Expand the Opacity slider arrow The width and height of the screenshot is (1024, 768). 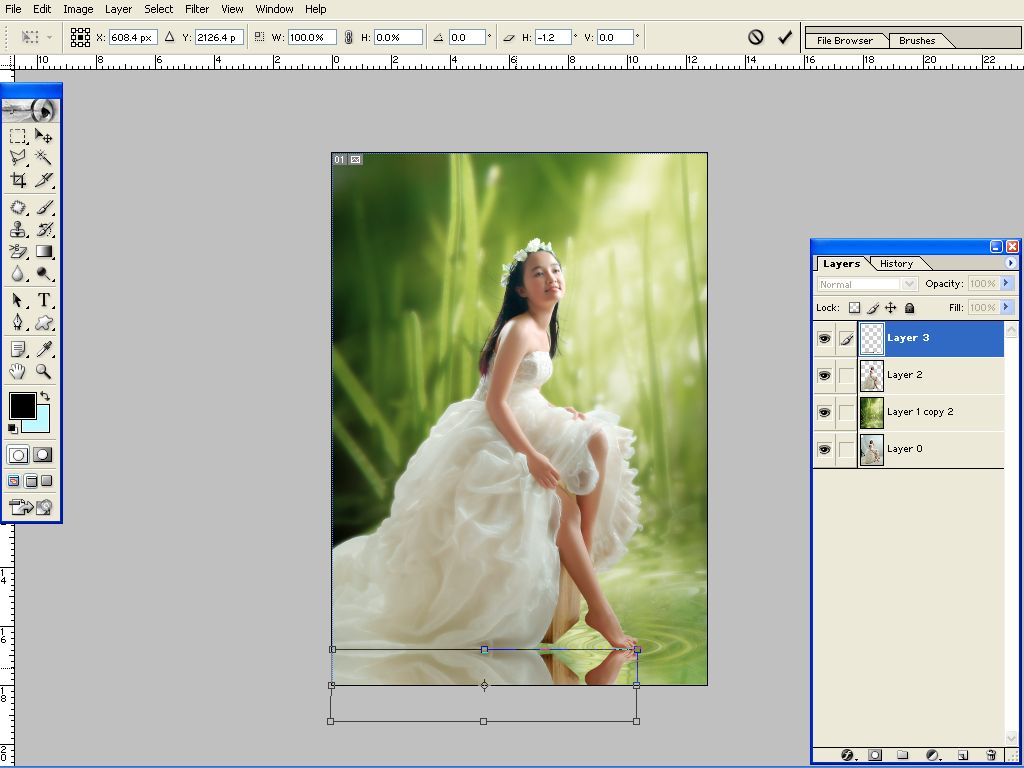1007,285
